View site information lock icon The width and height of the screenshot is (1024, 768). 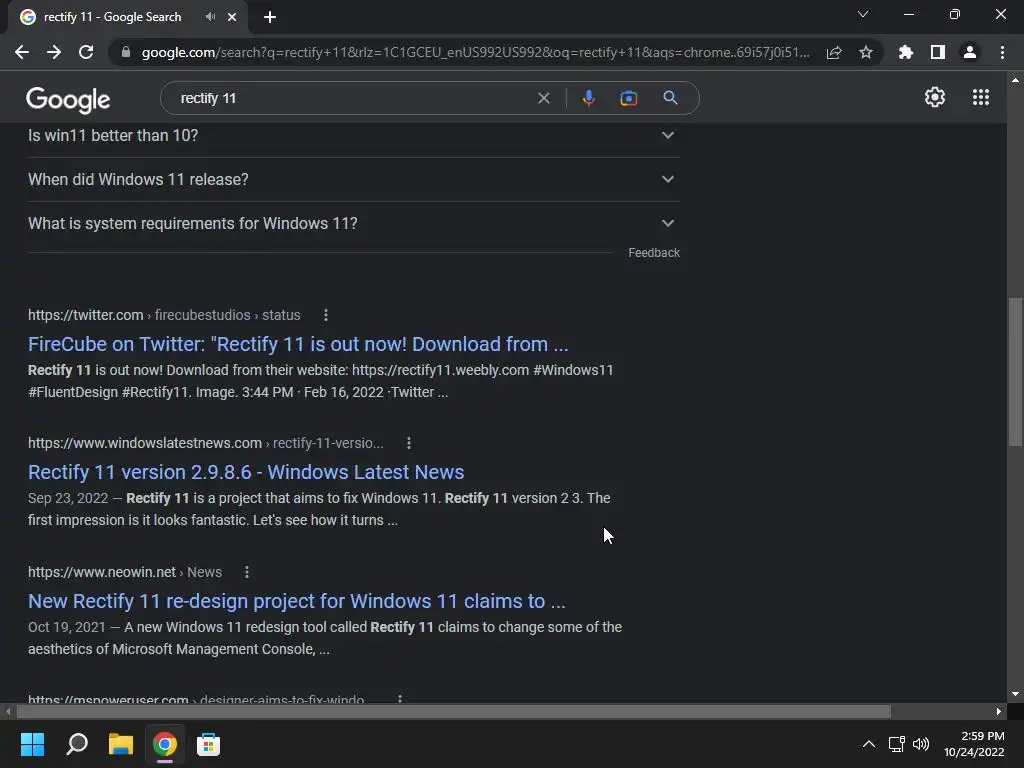pos(126,52)
